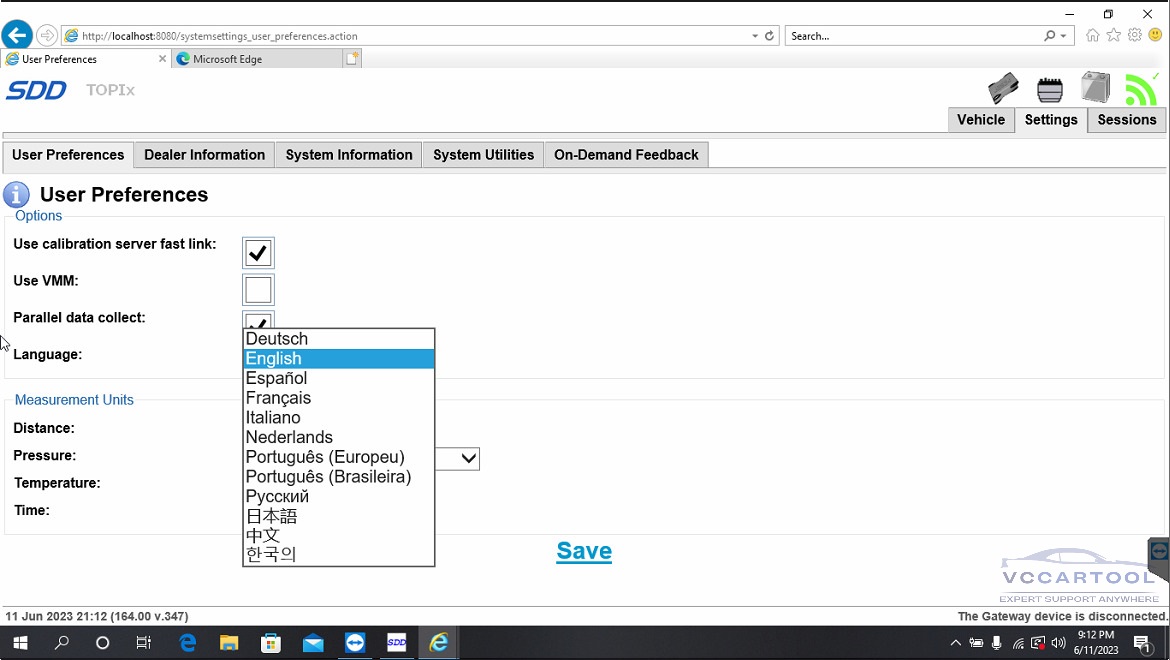The image size is (1170, 660).
Task: Click the Save link
Action: click(584, 551)
